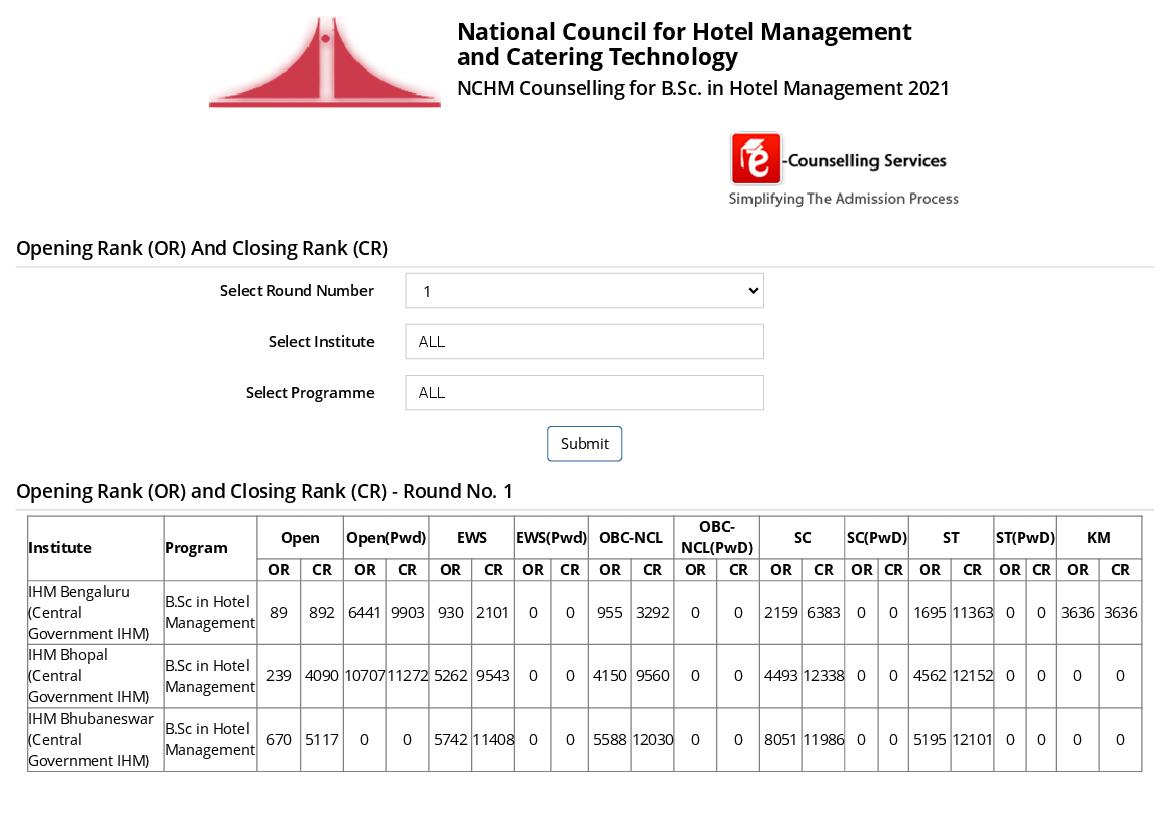The image size is (1169, 826).
Task: Click Bhopal Open opening rank 239
Action: click(279, 676)
